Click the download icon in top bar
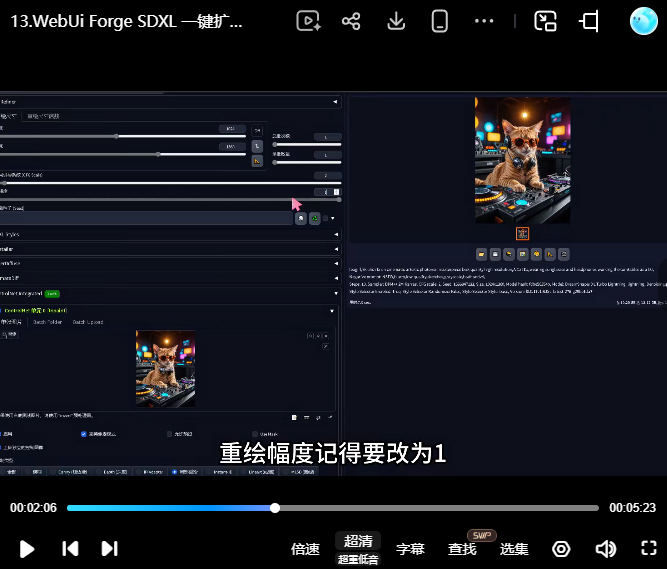Screen dimensions: 667x569 [x=396, y=21]
